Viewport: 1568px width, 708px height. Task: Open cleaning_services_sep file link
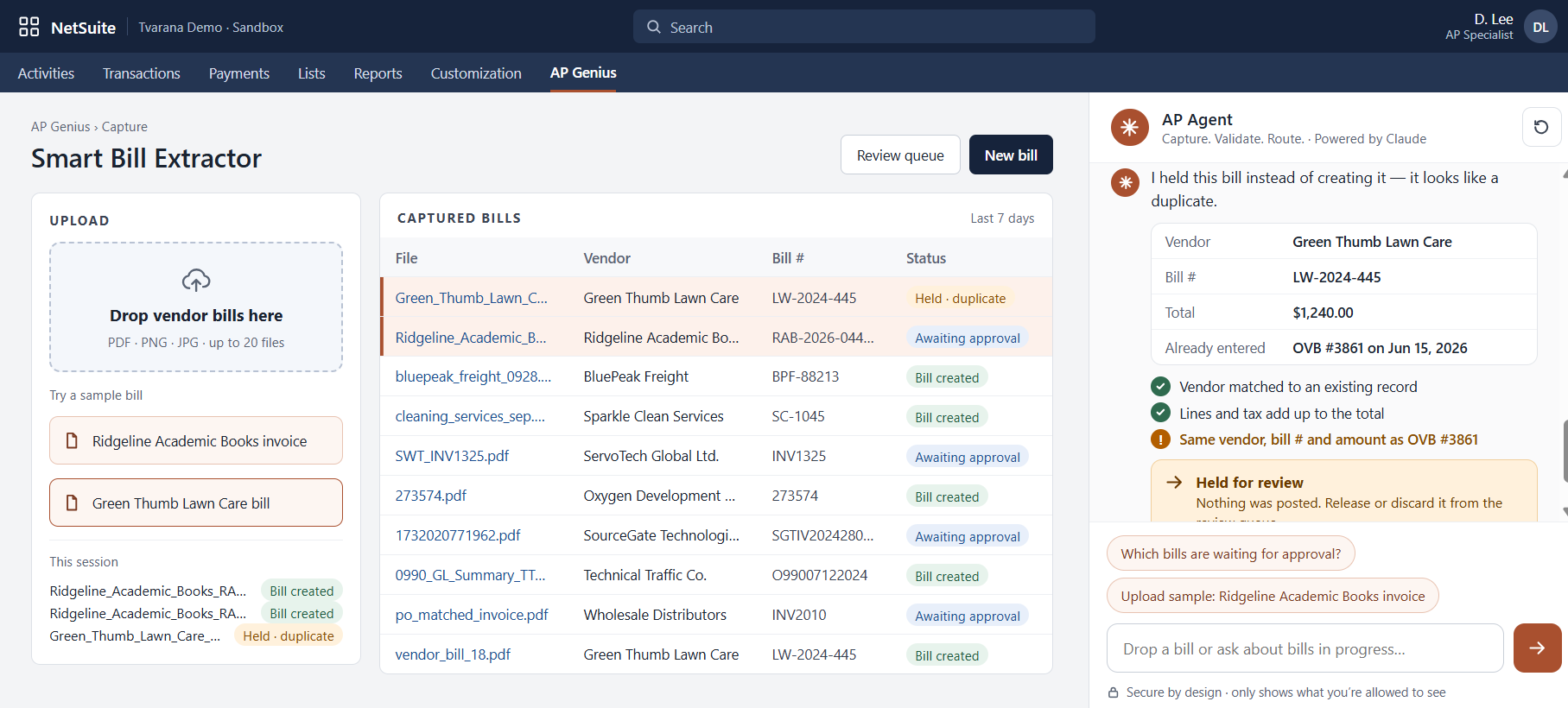pos(470,416)
